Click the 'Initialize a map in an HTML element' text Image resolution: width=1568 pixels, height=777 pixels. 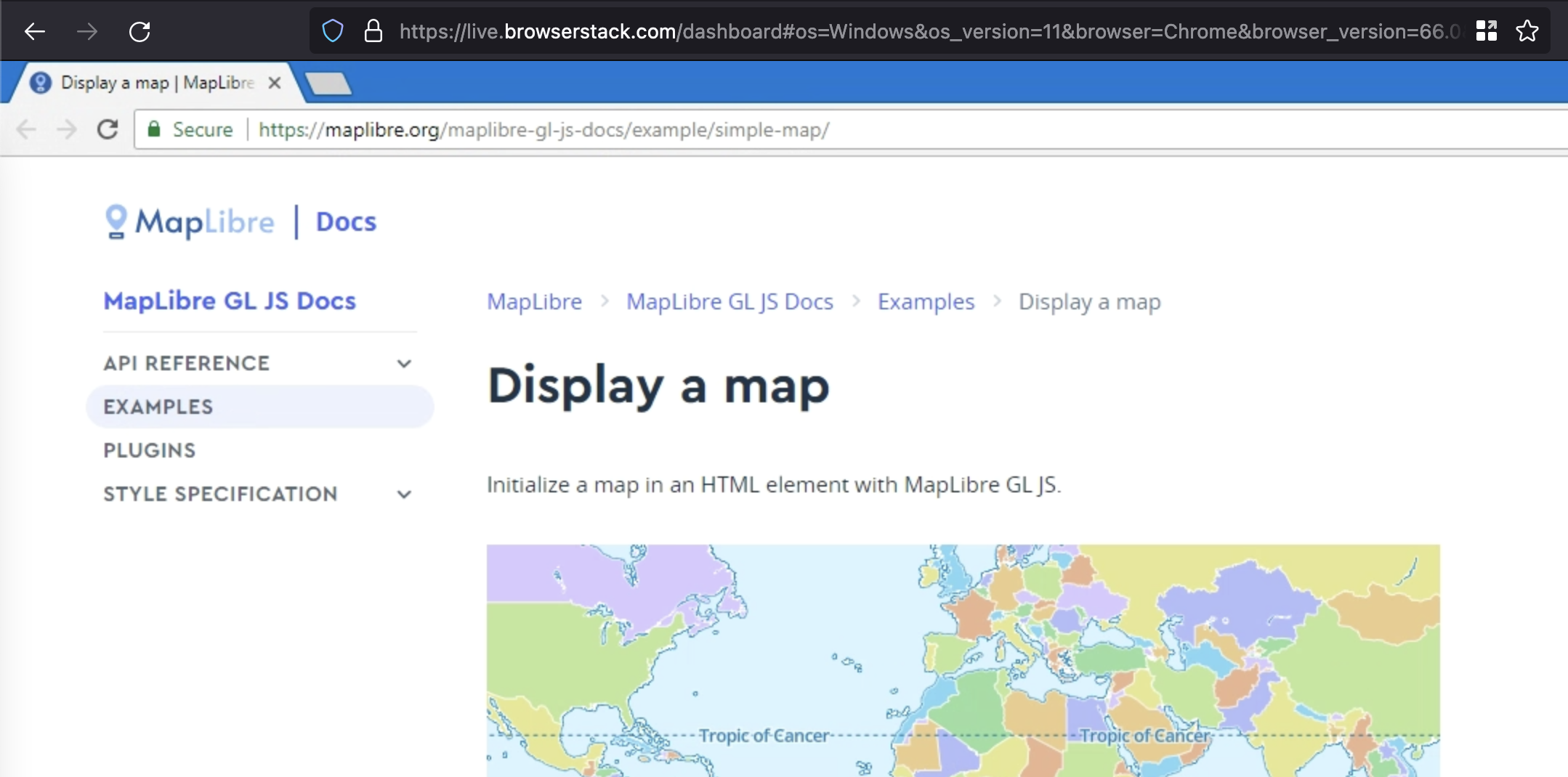point(774,484)
